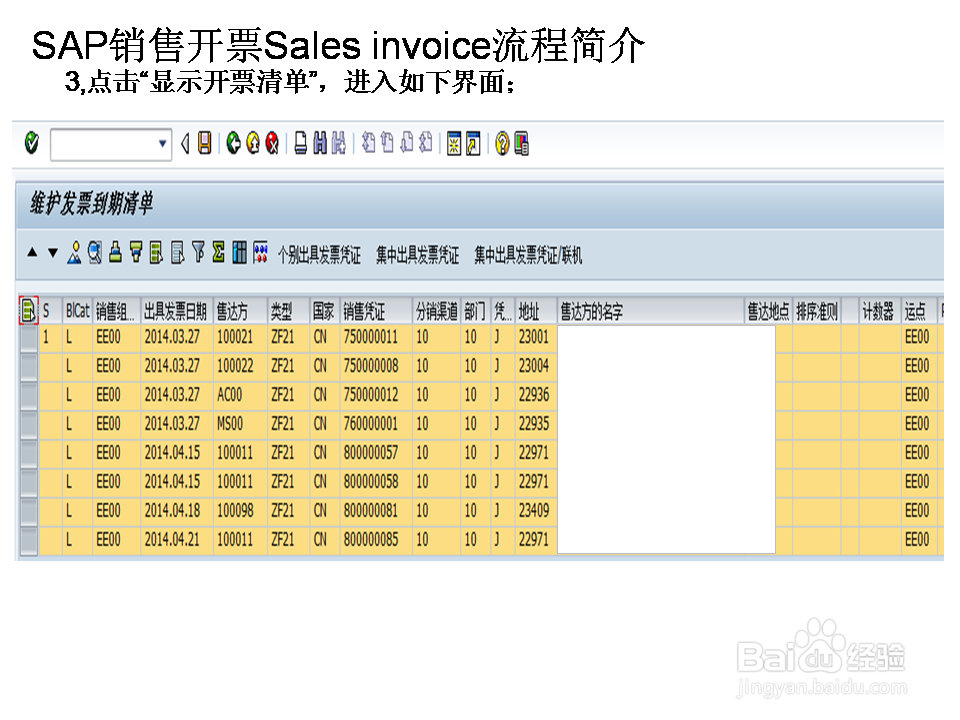
Task: Click the Set Filter funnel icon
Action: [198, 252]
